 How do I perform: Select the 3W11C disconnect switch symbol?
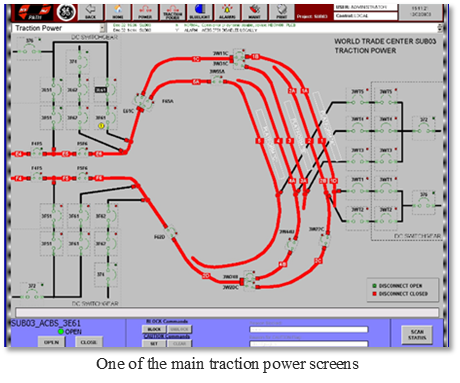(239, 54)
